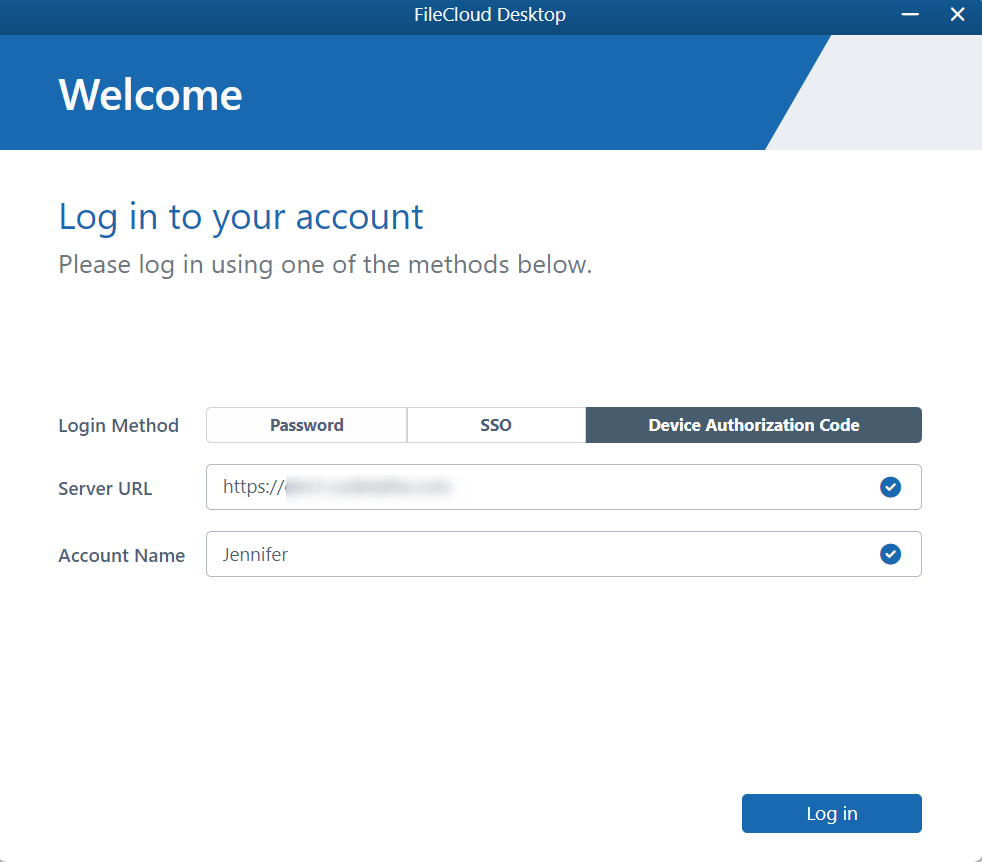982x862 pixels.
Task: Click the Server URL checkmark icon
Action: point(890,487)
